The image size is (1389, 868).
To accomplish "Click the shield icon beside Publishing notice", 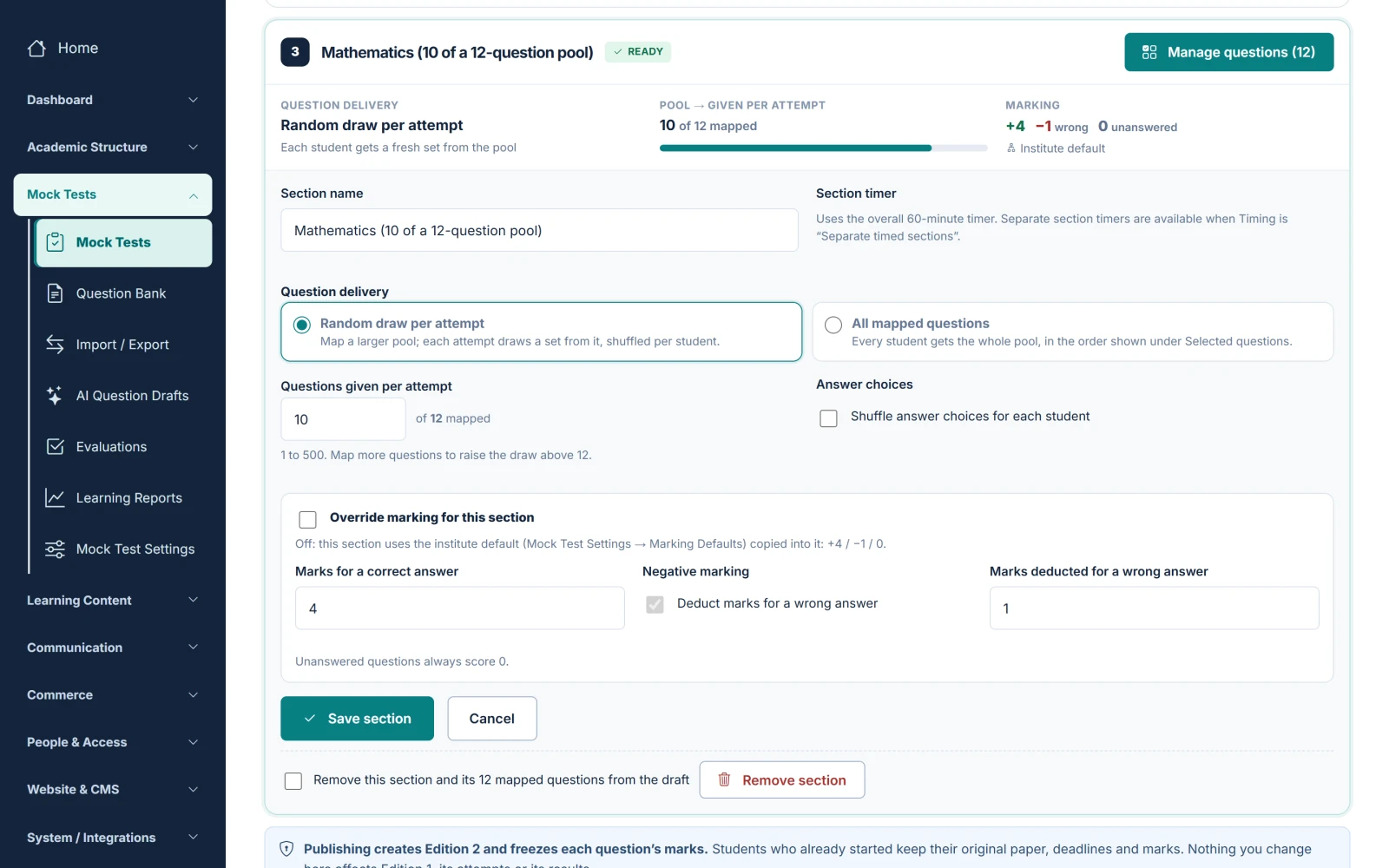I will click(286, 849).
